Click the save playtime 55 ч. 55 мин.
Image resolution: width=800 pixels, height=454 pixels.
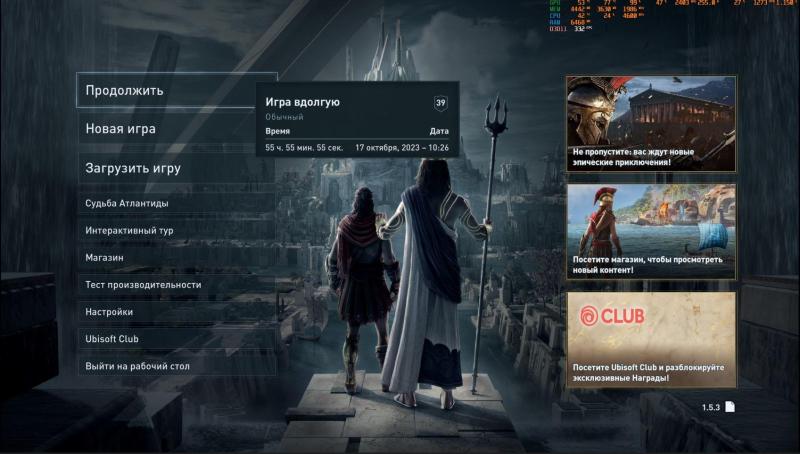304,147
